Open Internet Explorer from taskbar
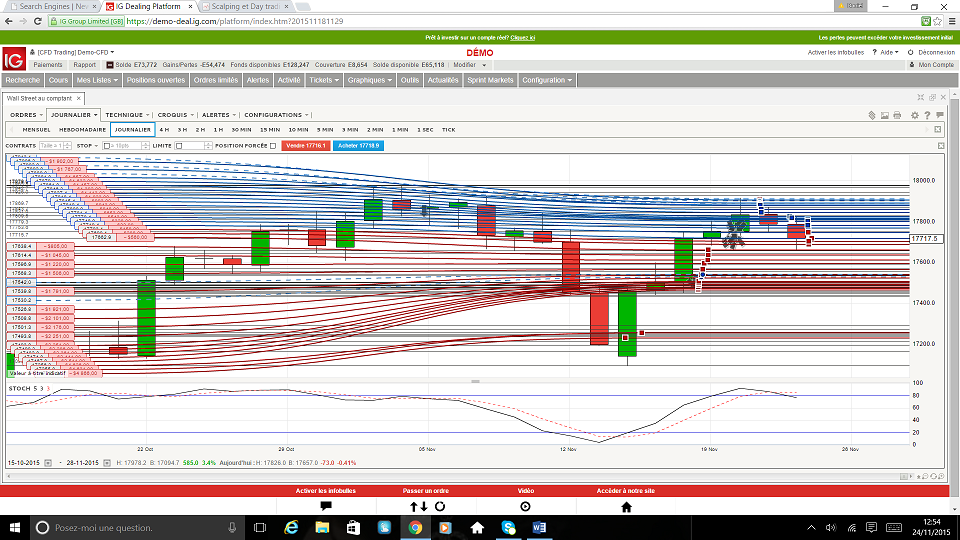The width and height of the screenshot is (960, 540). (x=291, y=527)
